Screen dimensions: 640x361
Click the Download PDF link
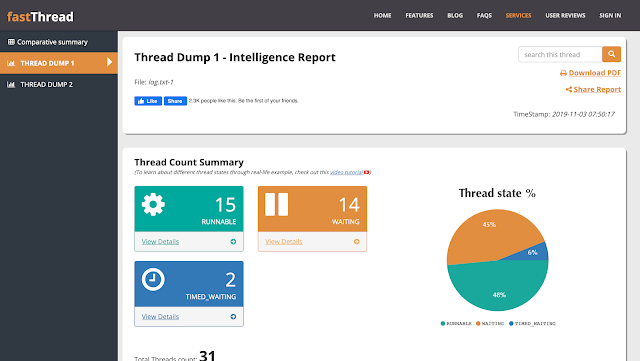(x=595, y=73)
